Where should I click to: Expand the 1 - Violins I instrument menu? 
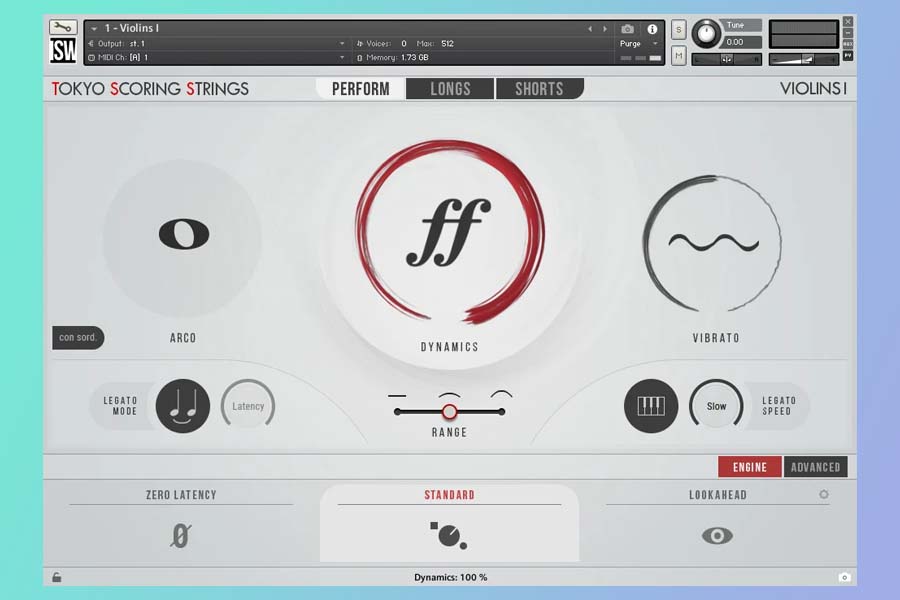click(x=94, y=29)
